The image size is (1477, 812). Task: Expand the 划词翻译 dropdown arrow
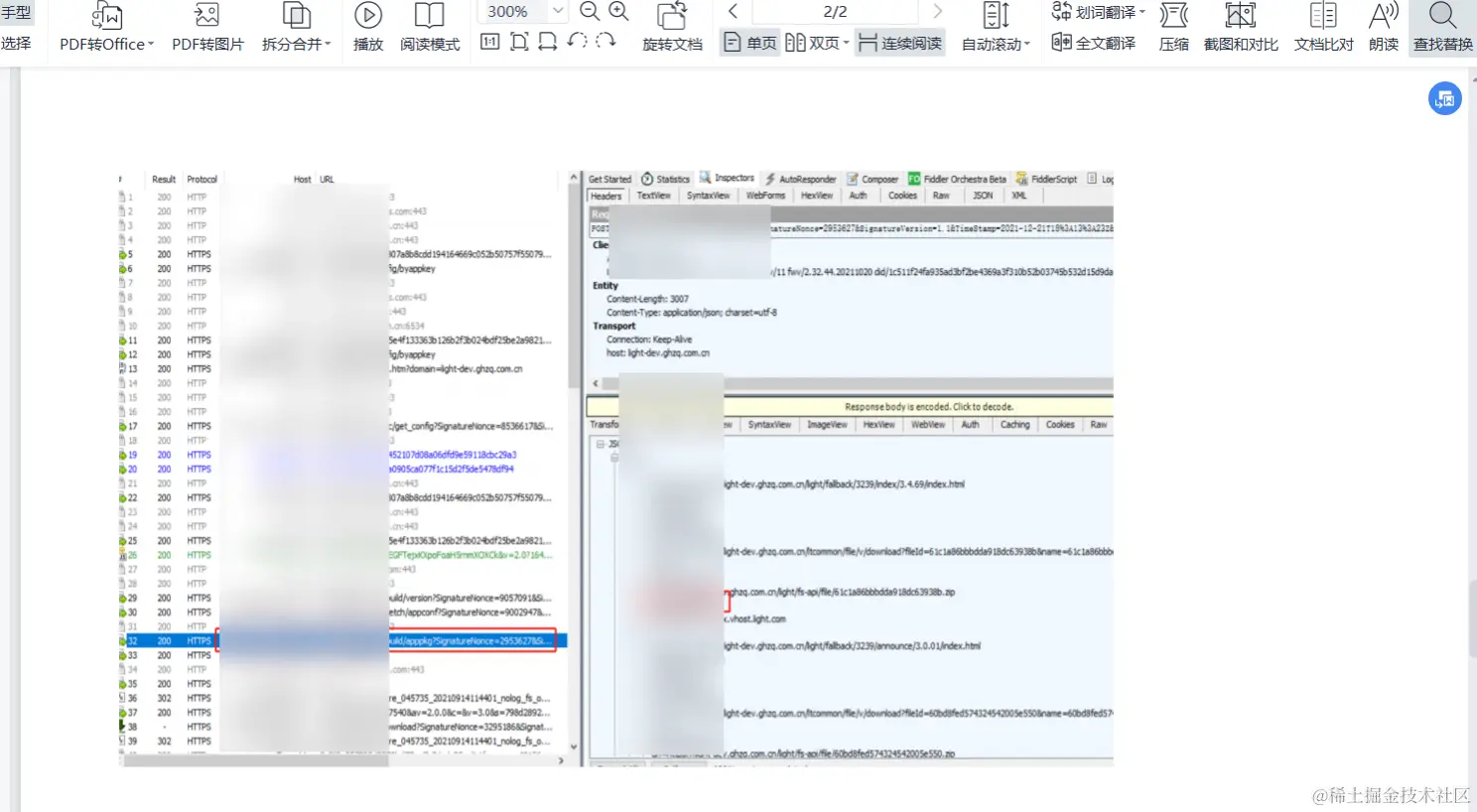click(1141, 13)
